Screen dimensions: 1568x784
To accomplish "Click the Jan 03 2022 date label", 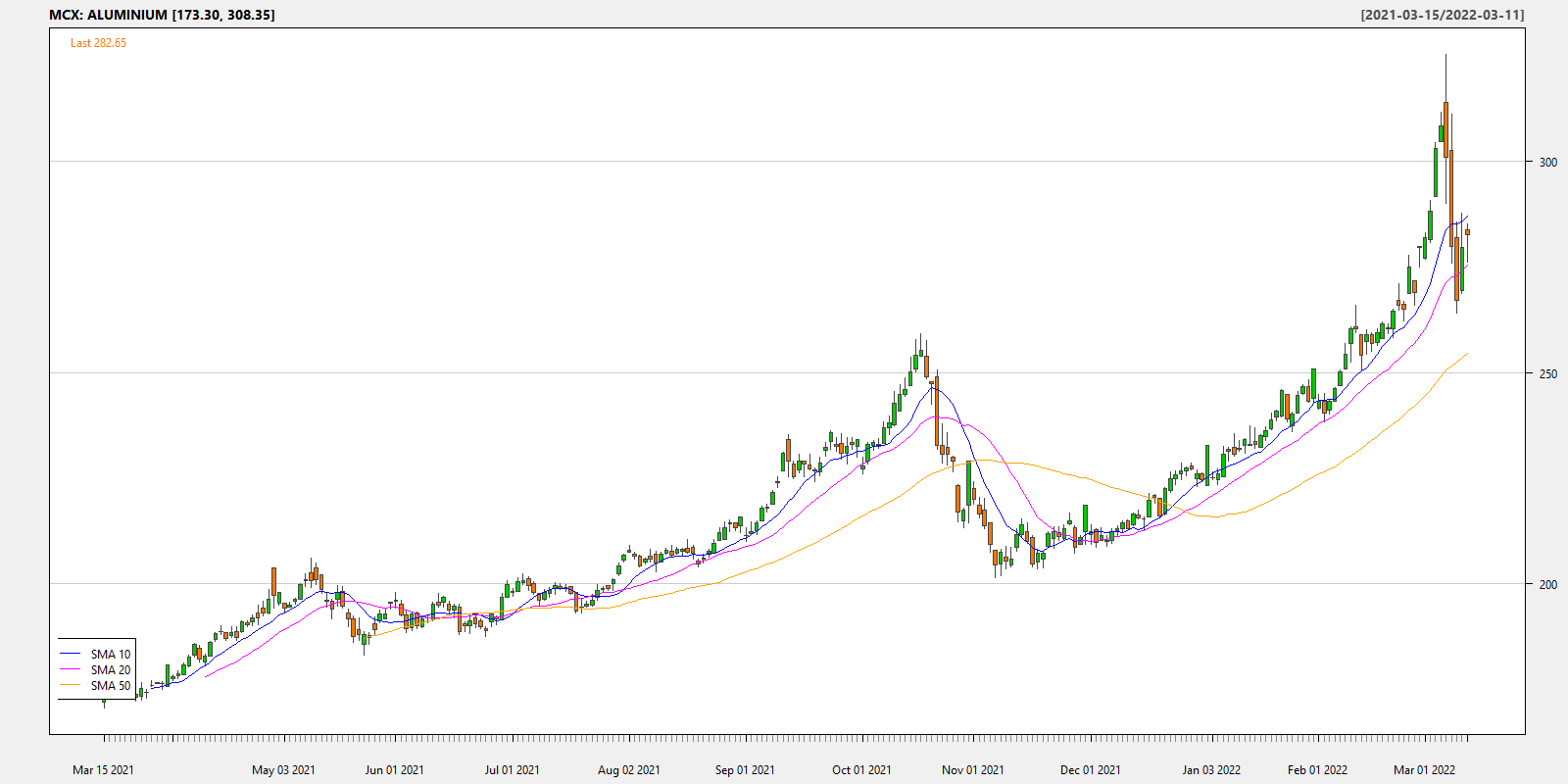I will point(1211,770).
